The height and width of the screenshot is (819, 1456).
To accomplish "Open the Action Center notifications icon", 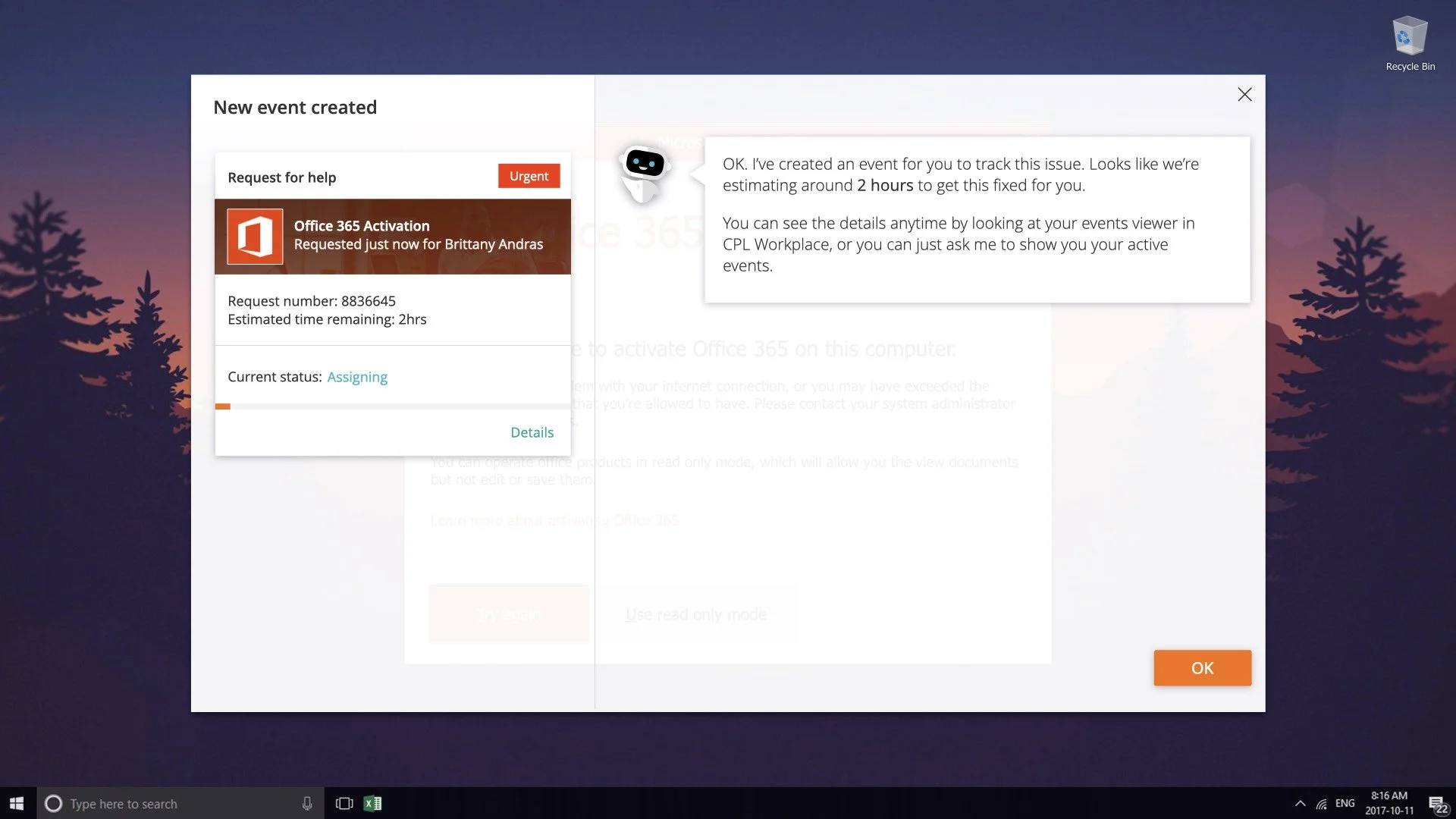I will pyautogui.click(x=1437, y=804).
